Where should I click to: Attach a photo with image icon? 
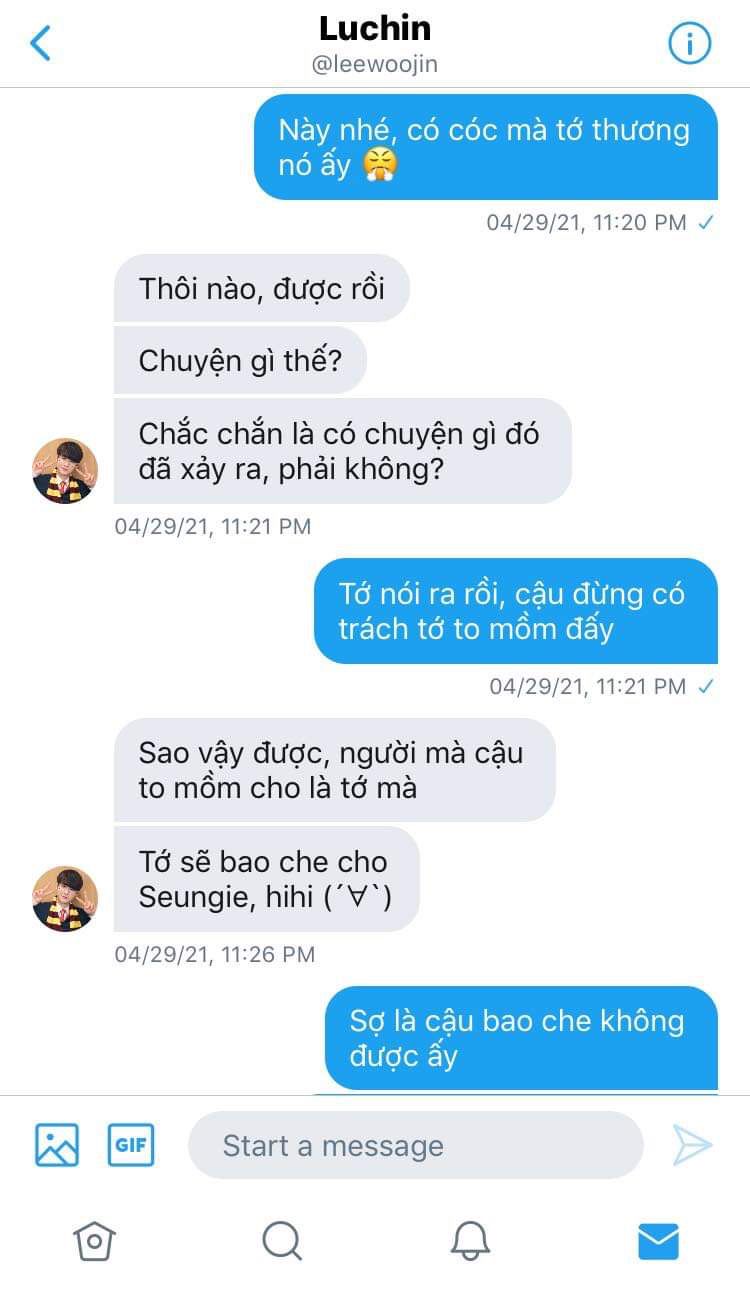pos(57,1145)
